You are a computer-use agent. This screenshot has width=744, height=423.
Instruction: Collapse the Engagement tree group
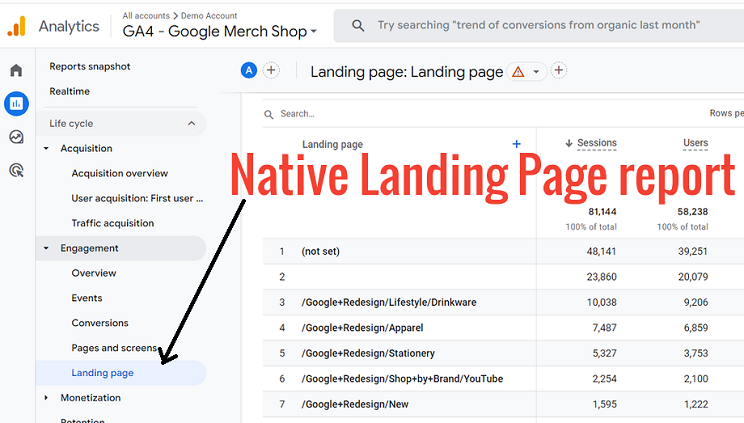point(46,248)
